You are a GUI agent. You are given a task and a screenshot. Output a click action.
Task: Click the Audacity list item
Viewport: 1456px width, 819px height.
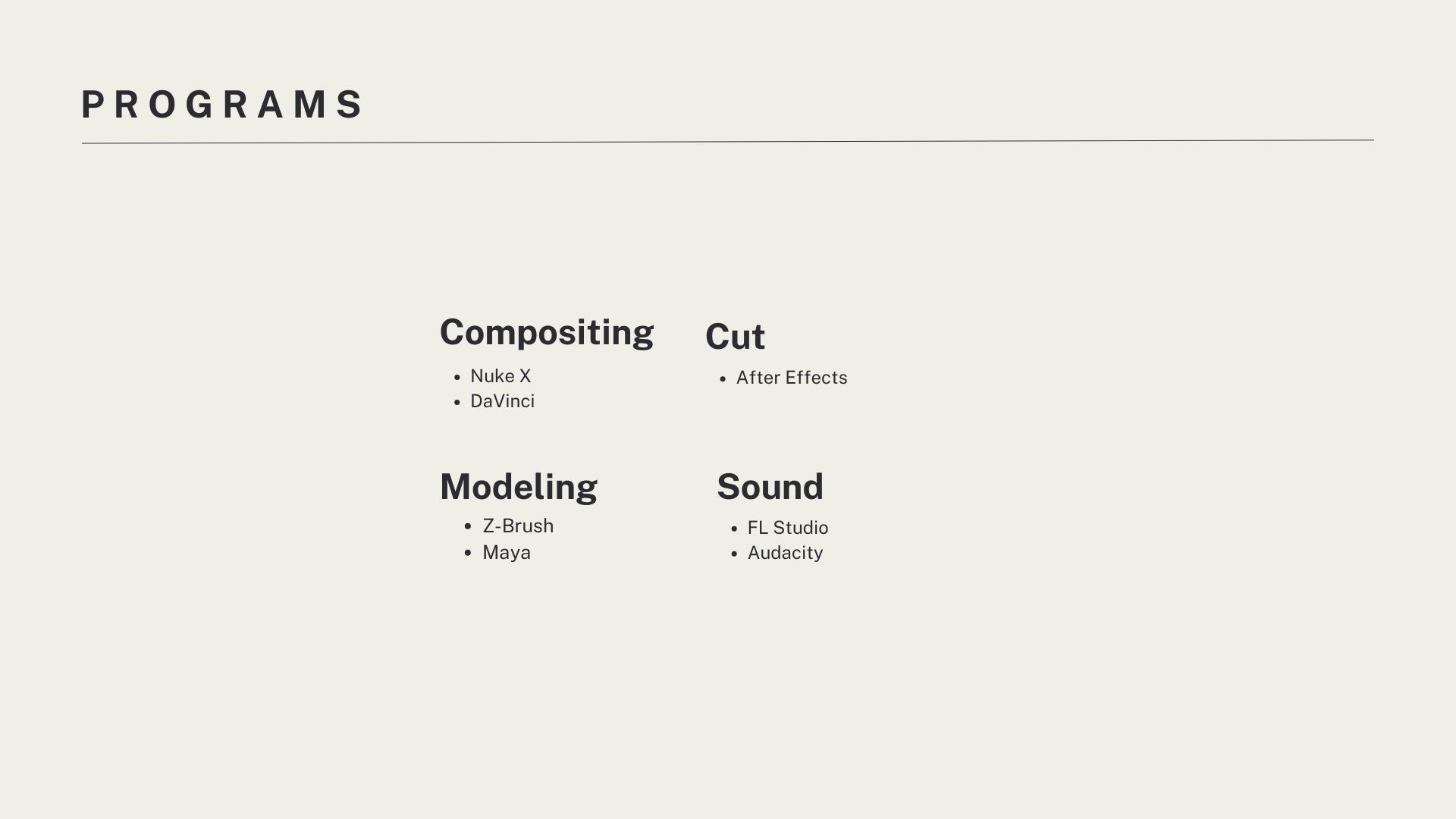pyautogui.click(x=785, y=553)
